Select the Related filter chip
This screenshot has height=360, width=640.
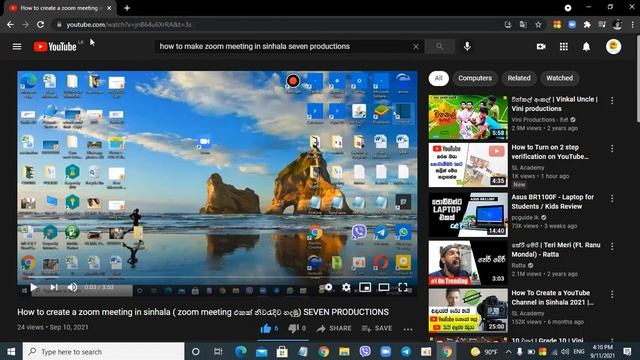tap(519, 78)
